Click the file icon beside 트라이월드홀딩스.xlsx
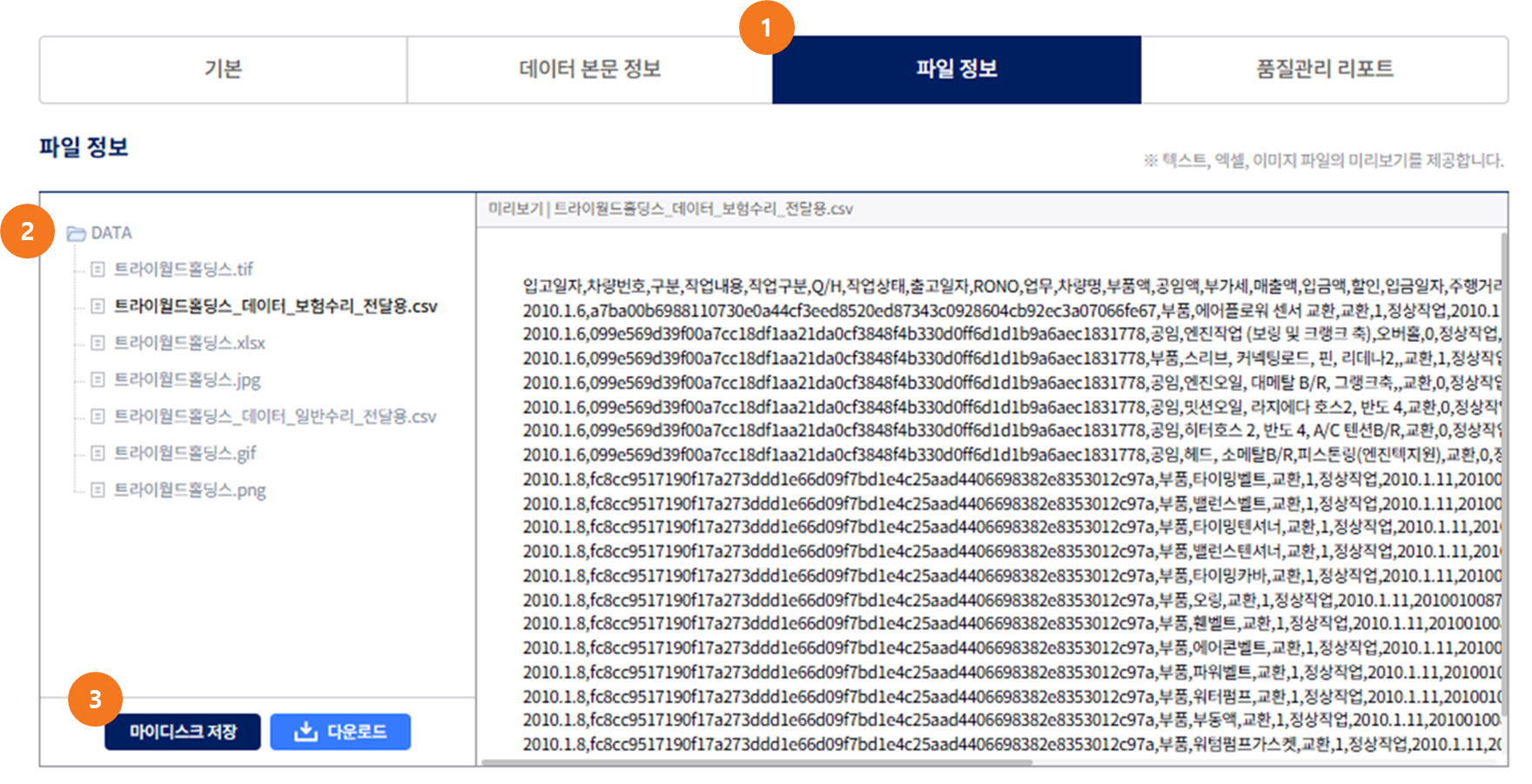 click(97, 343)
